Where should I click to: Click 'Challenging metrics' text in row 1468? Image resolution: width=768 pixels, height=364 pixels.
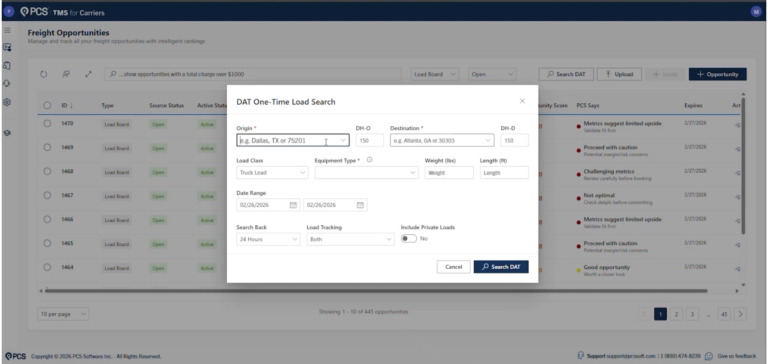(609, 171)
